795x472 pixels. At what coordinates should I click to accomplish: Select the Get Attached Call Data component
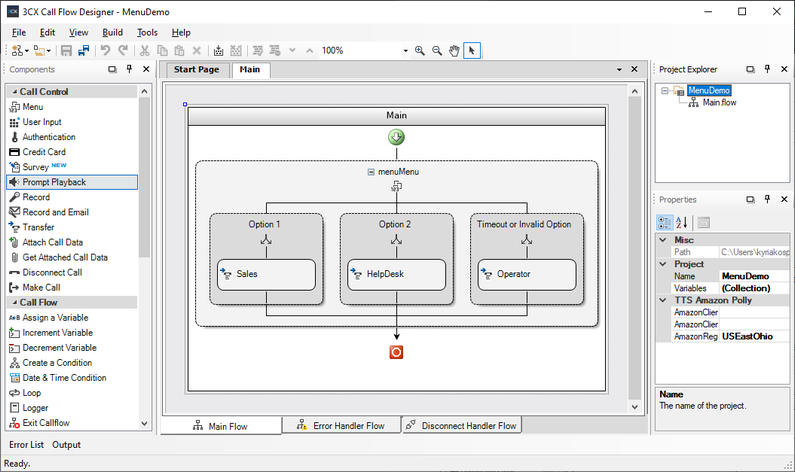[71, 257]
